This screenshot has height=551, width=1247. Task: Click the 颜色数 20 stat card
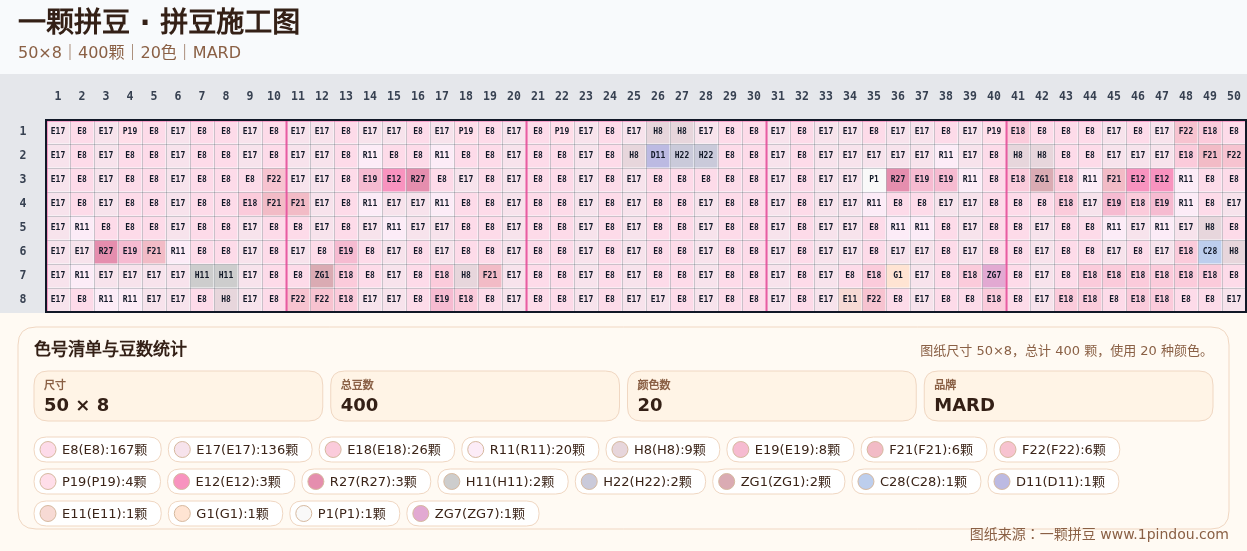pos(772,396)
